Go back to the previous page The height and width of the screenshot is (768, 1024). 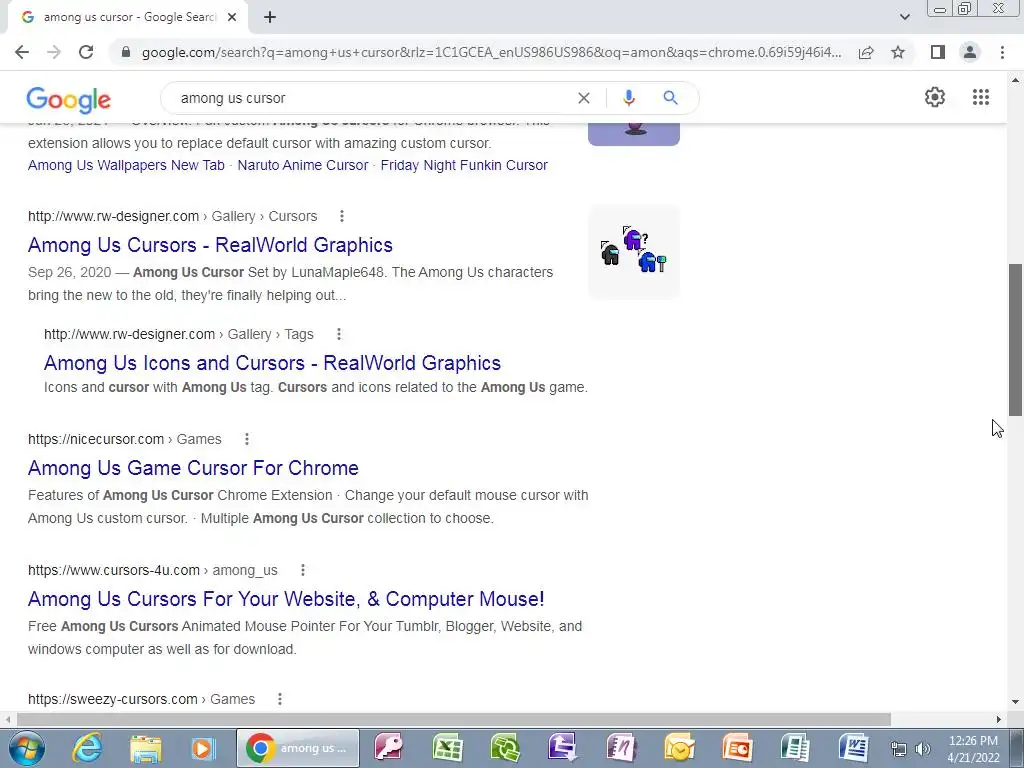[x=22, y=52]
